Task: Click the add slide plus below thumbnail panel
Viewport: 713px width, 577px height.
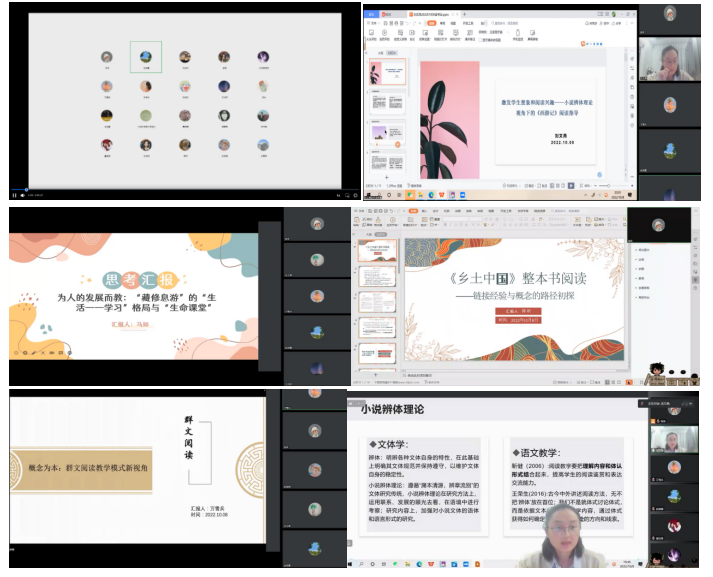Action: point(385,177)
